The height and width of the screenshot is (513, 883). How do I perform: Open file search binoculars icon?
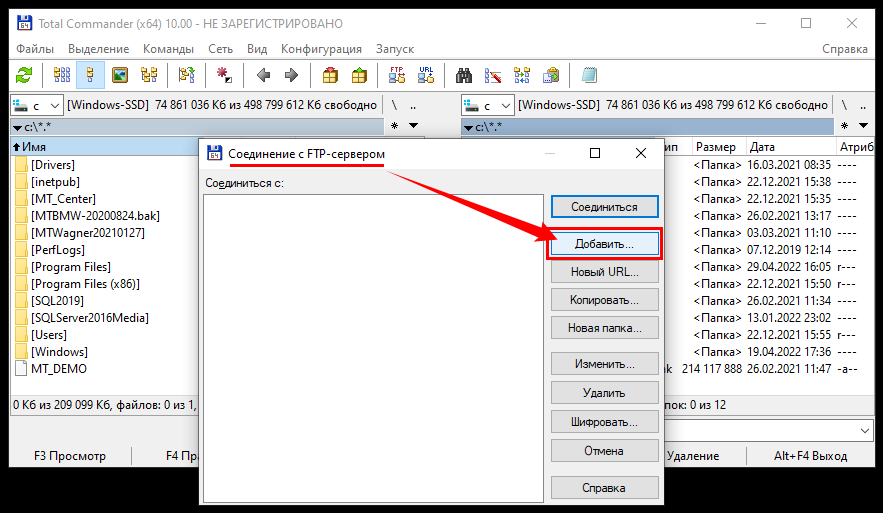coord(464,75)
